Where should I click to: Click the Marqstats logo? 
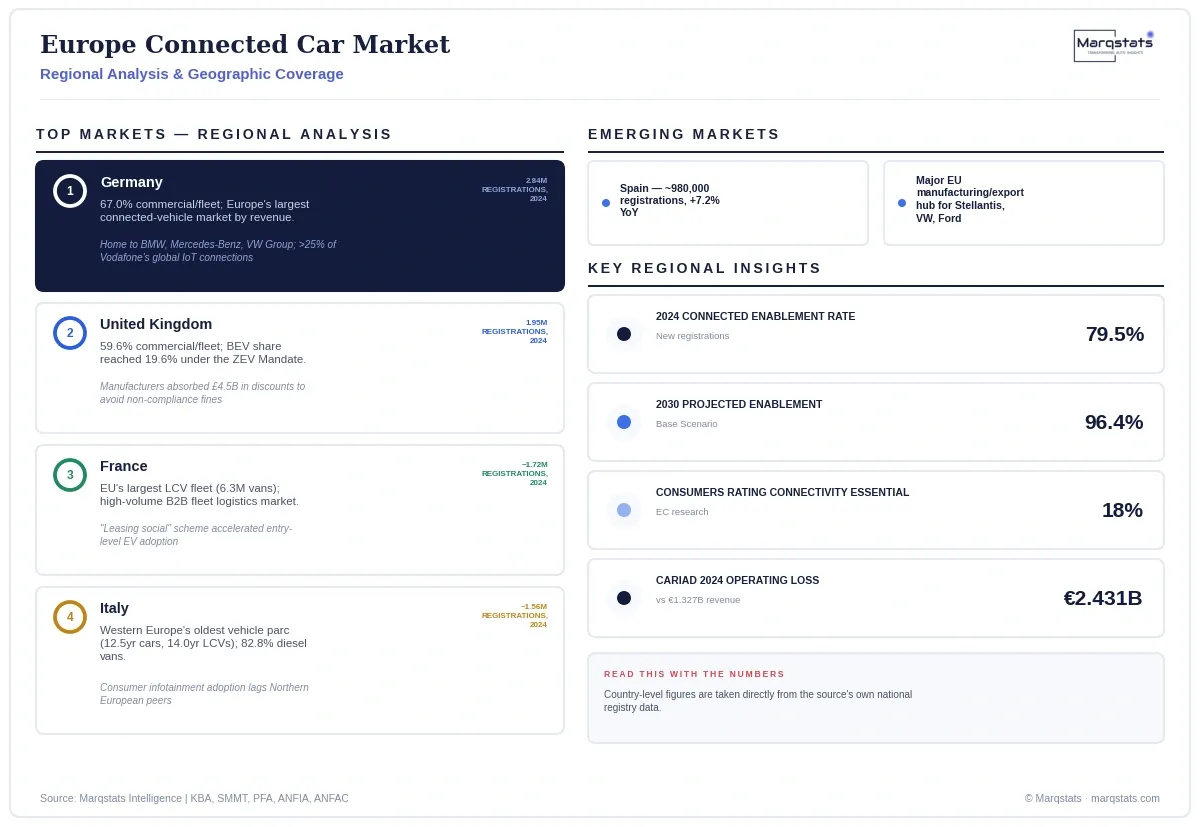tap(1114, 45)
